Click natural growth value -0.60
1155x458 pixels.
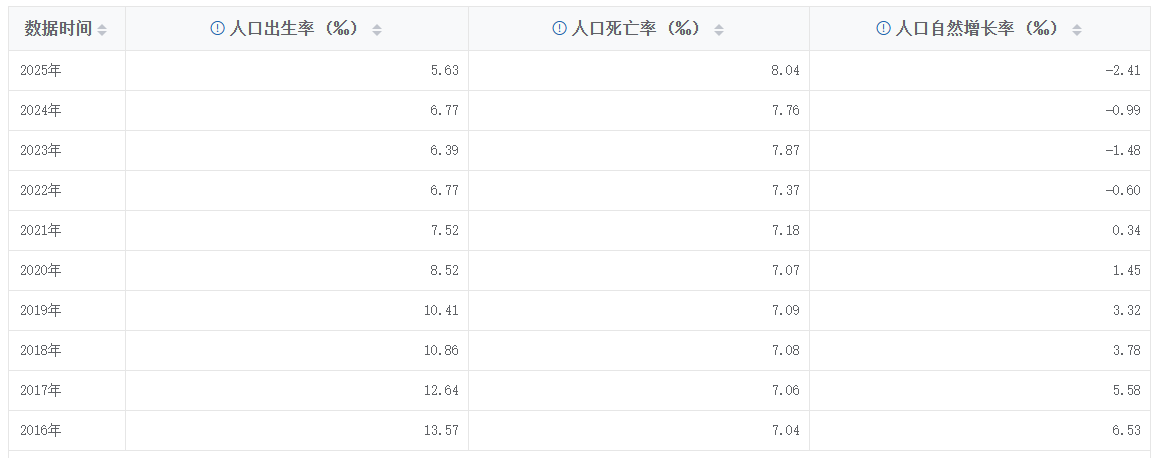click(x=1123, y=190)
